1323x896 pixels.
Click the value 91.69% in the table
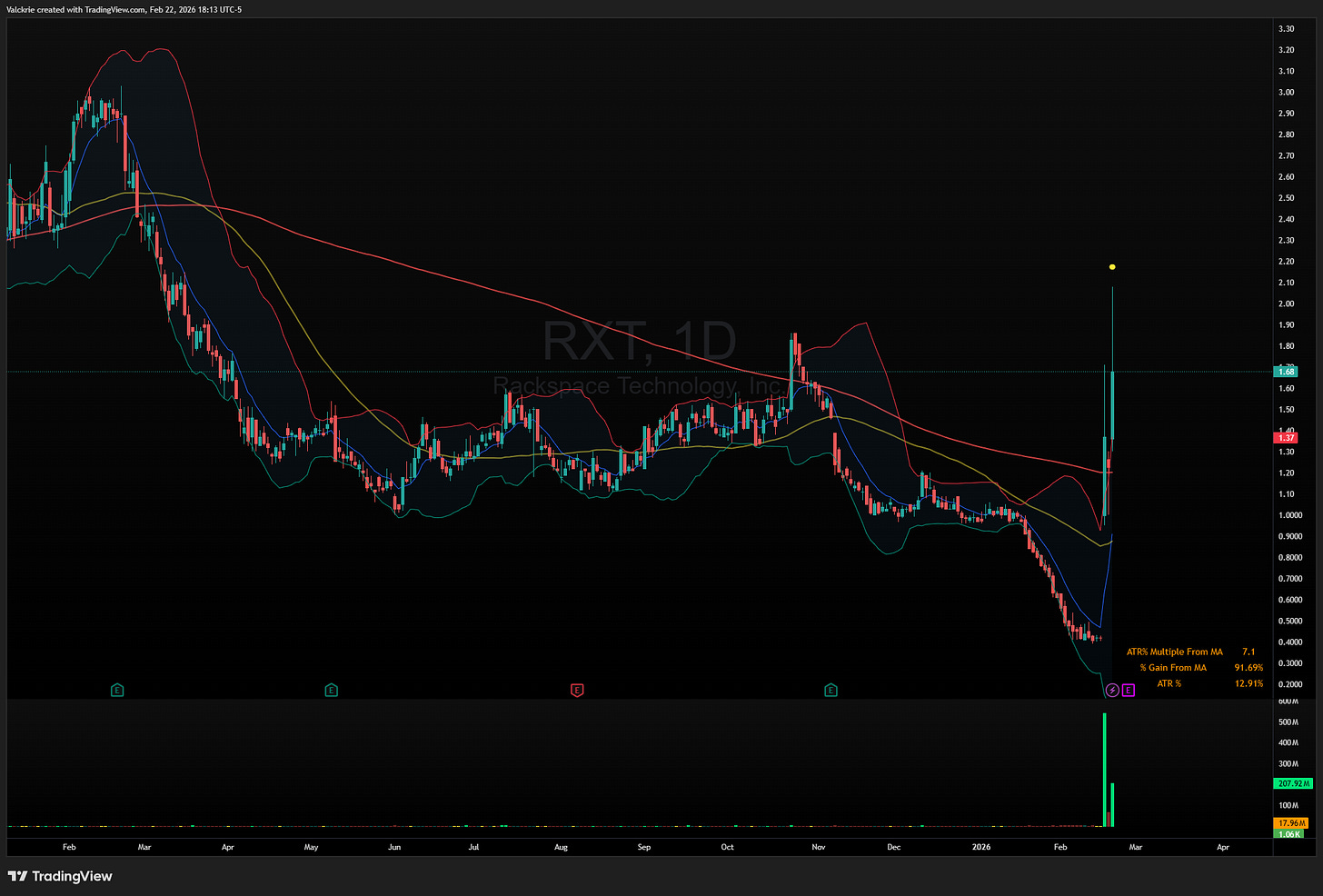point(1248,668)
